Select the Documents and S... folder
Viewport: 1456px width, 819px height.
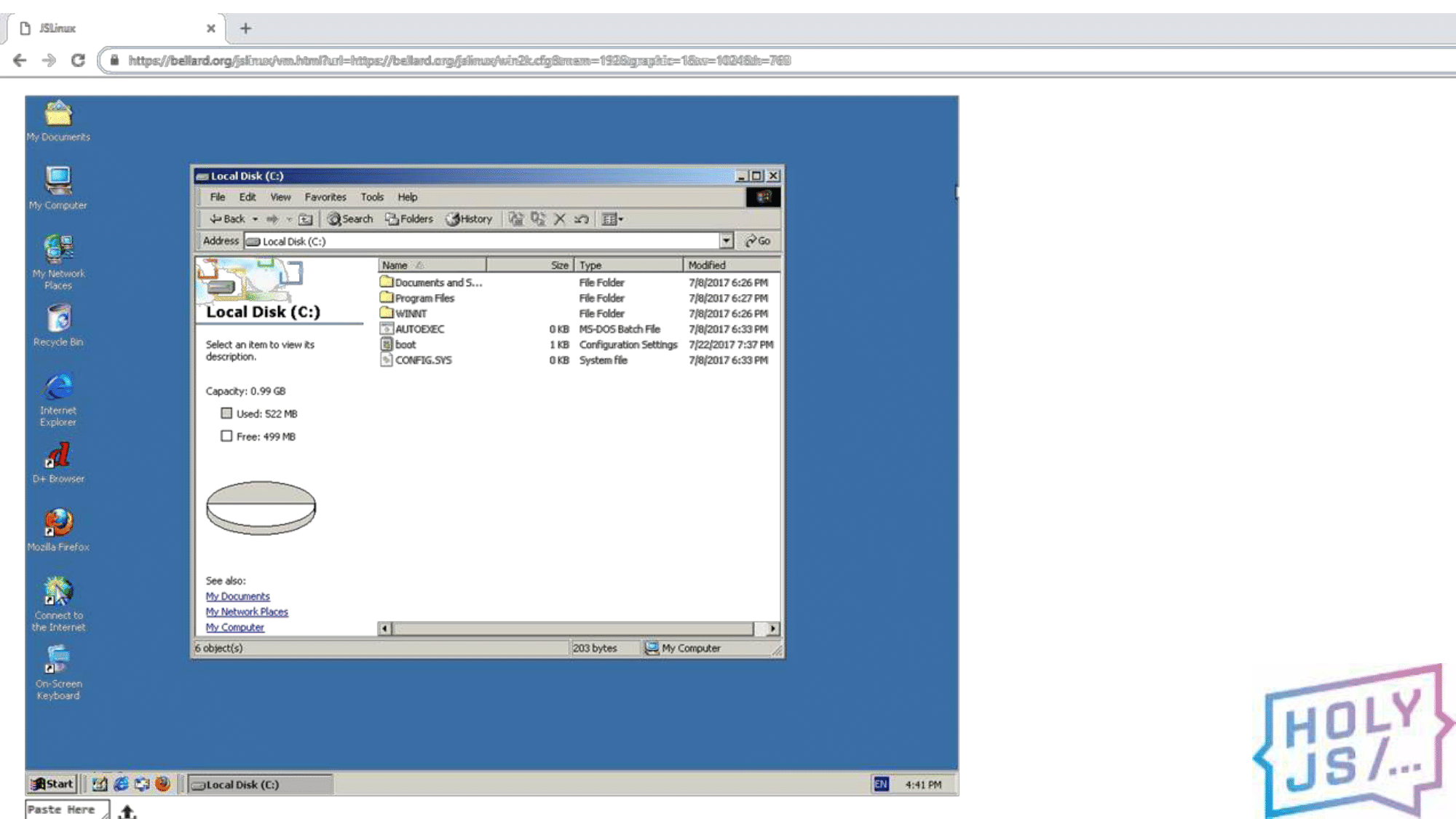431,282
